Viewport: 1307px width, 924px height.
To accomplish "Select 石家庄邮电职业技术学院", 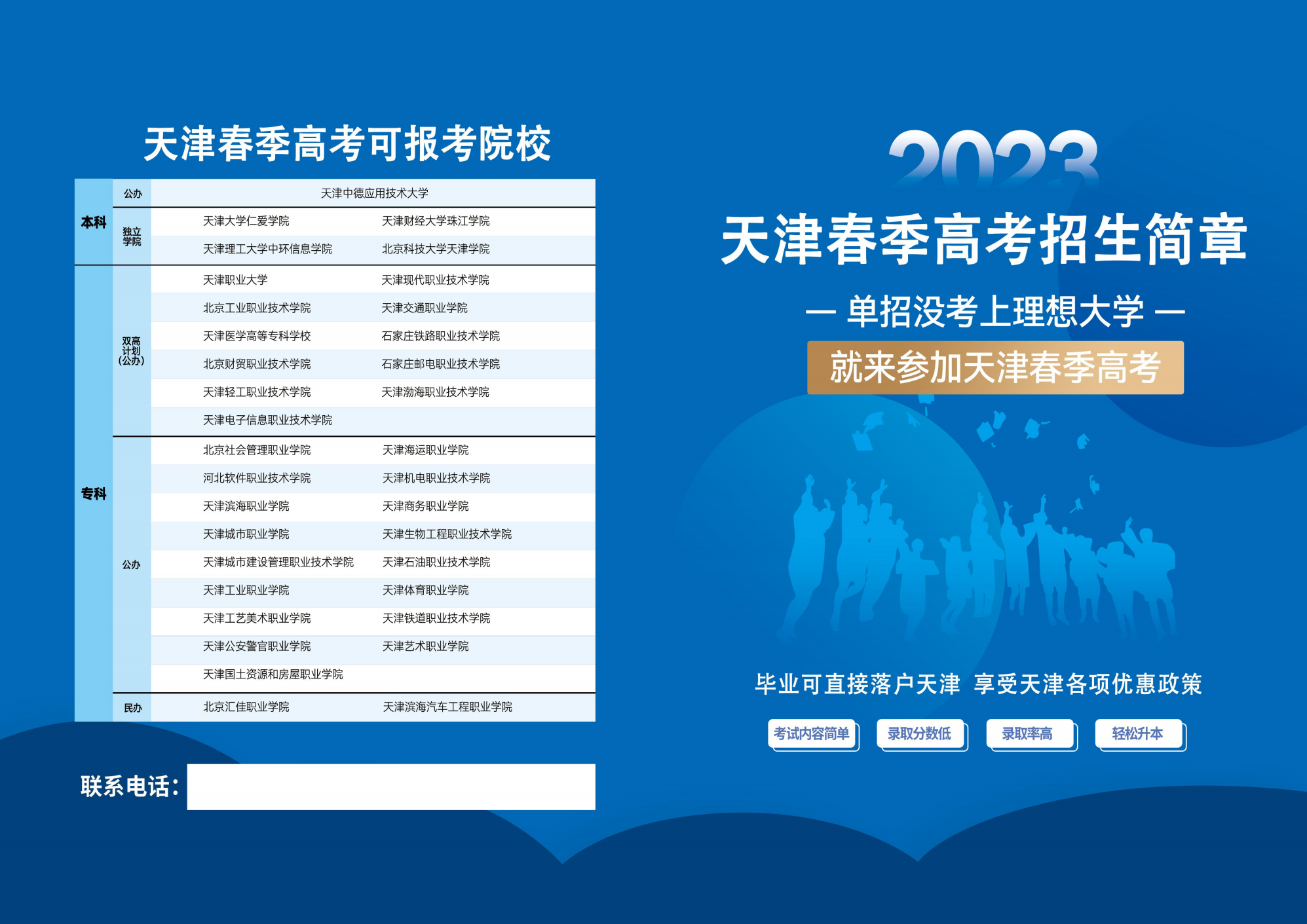I will [x=440, y=364].
